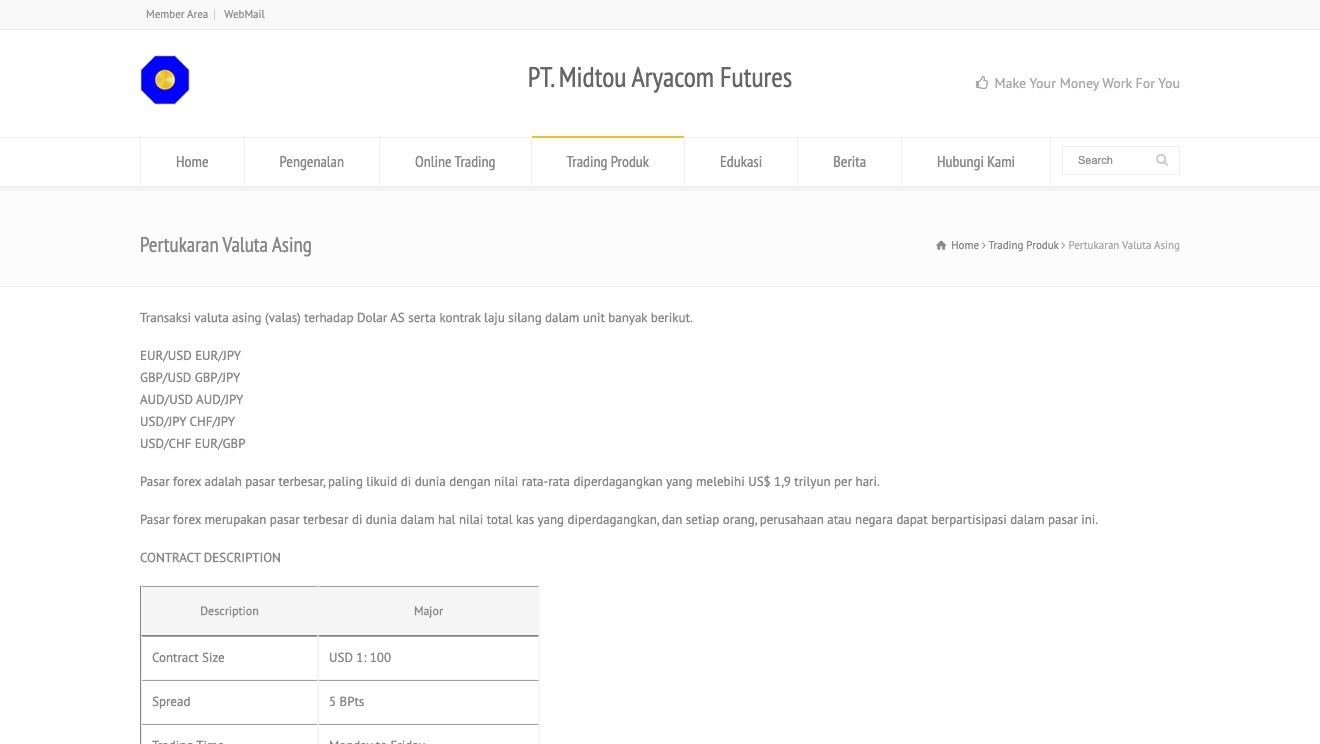
Task: Click the Pertukaran Valuta Asing page heading
Action: 226,245
